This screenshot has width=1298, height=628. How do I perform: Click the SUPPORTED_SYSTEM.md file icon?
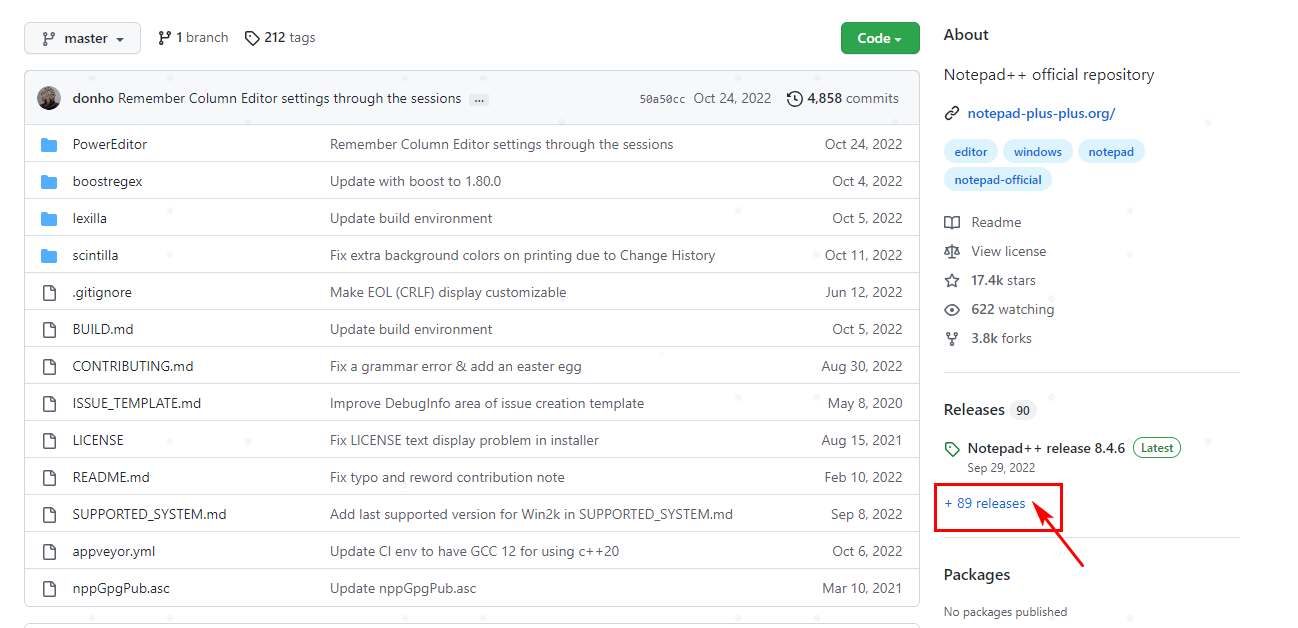49,515
